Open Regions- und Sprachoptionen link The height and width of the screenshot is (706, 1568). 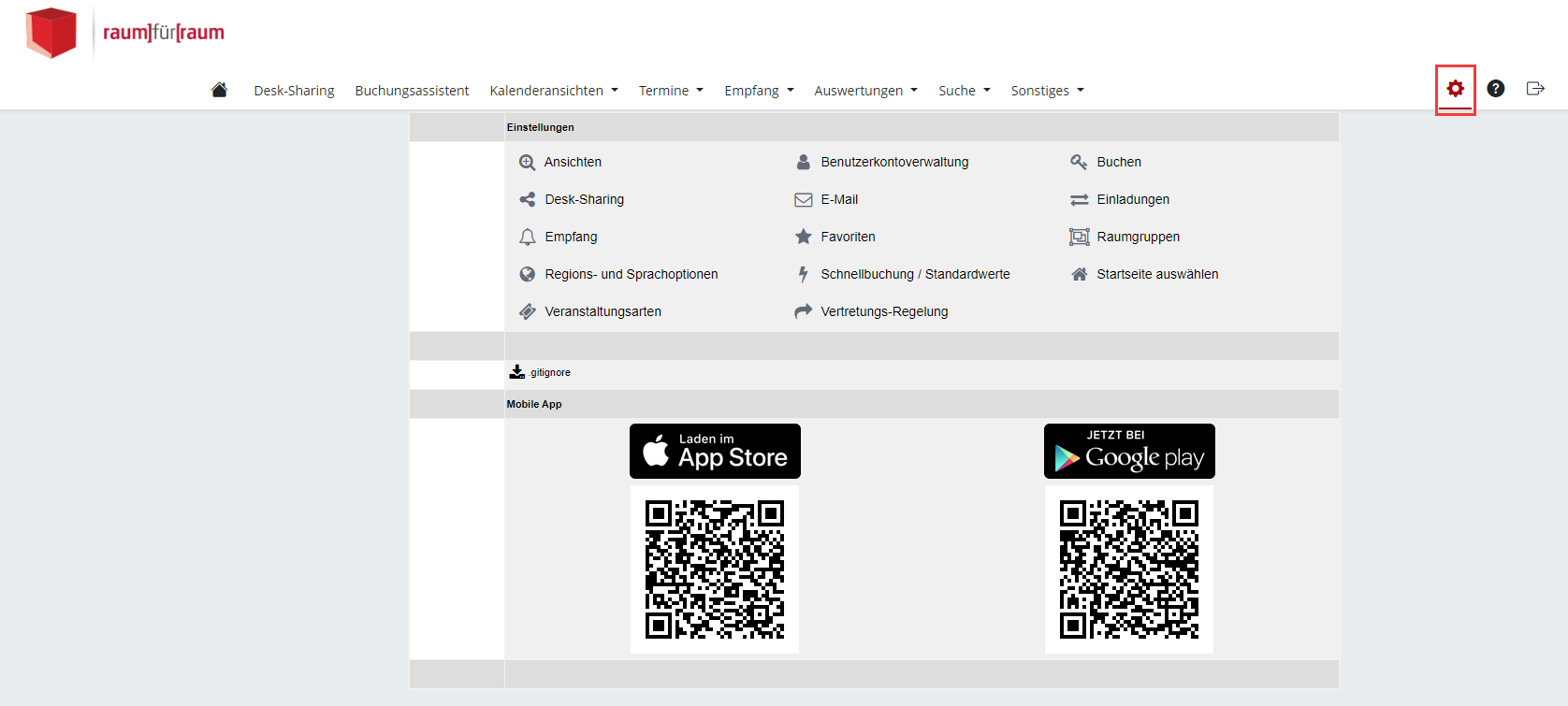(632, 274)
